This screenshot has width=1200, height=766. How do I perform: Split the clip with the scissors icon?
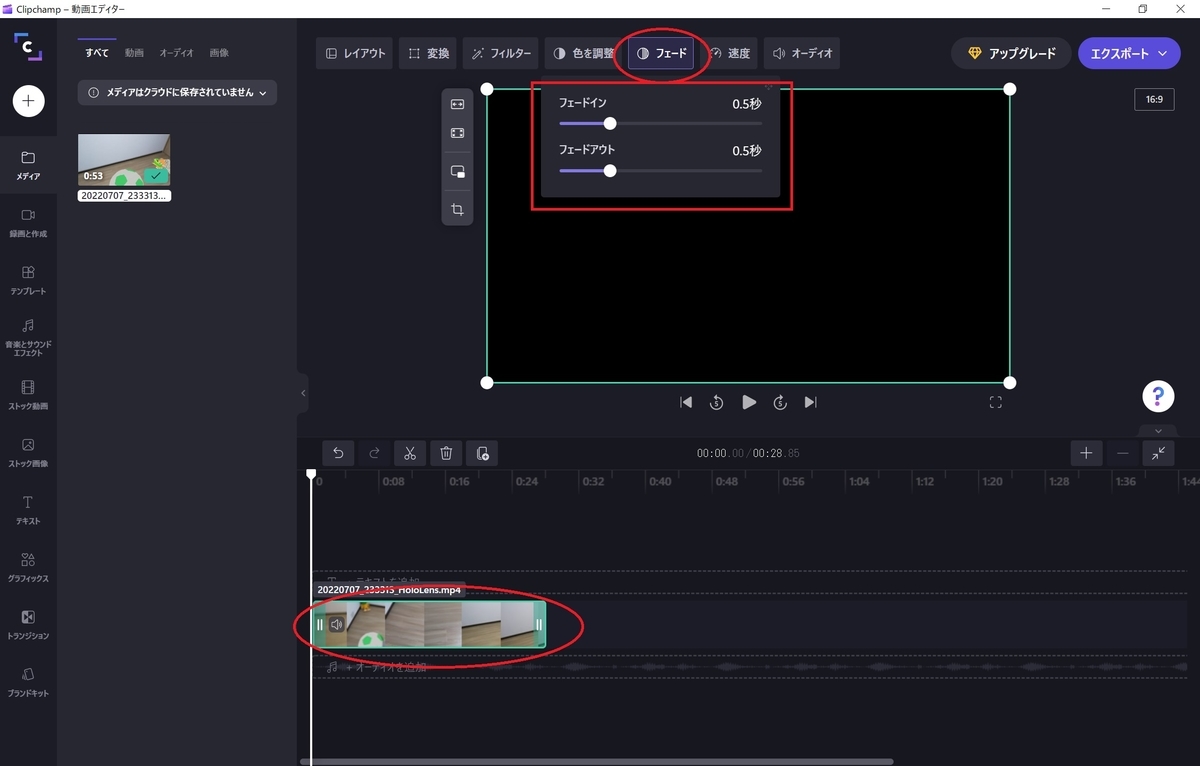410,453
